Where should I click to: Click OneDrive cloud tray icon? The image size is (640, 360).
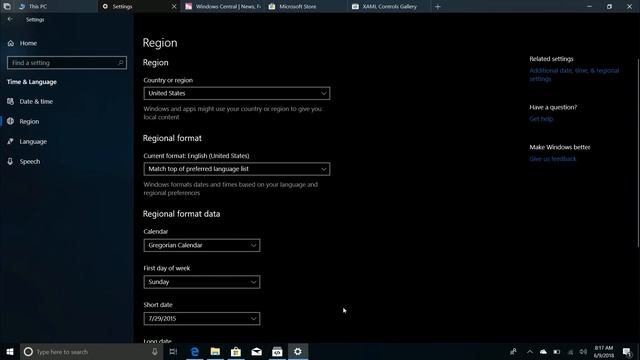pos(543,351)
